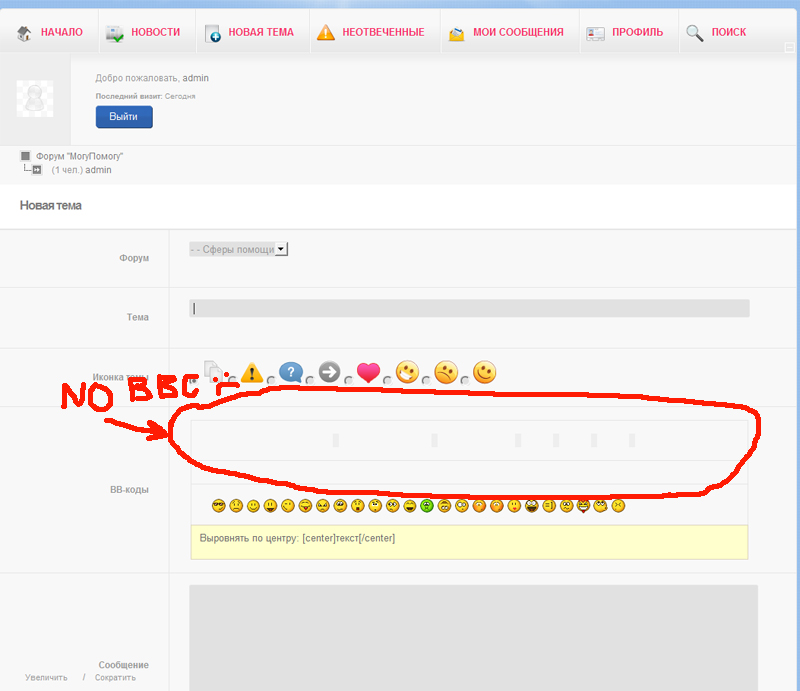Viewport: 800px width, 691px height.
Task: Select the warning triangle topic icon
Action: [x=252, y=373]
